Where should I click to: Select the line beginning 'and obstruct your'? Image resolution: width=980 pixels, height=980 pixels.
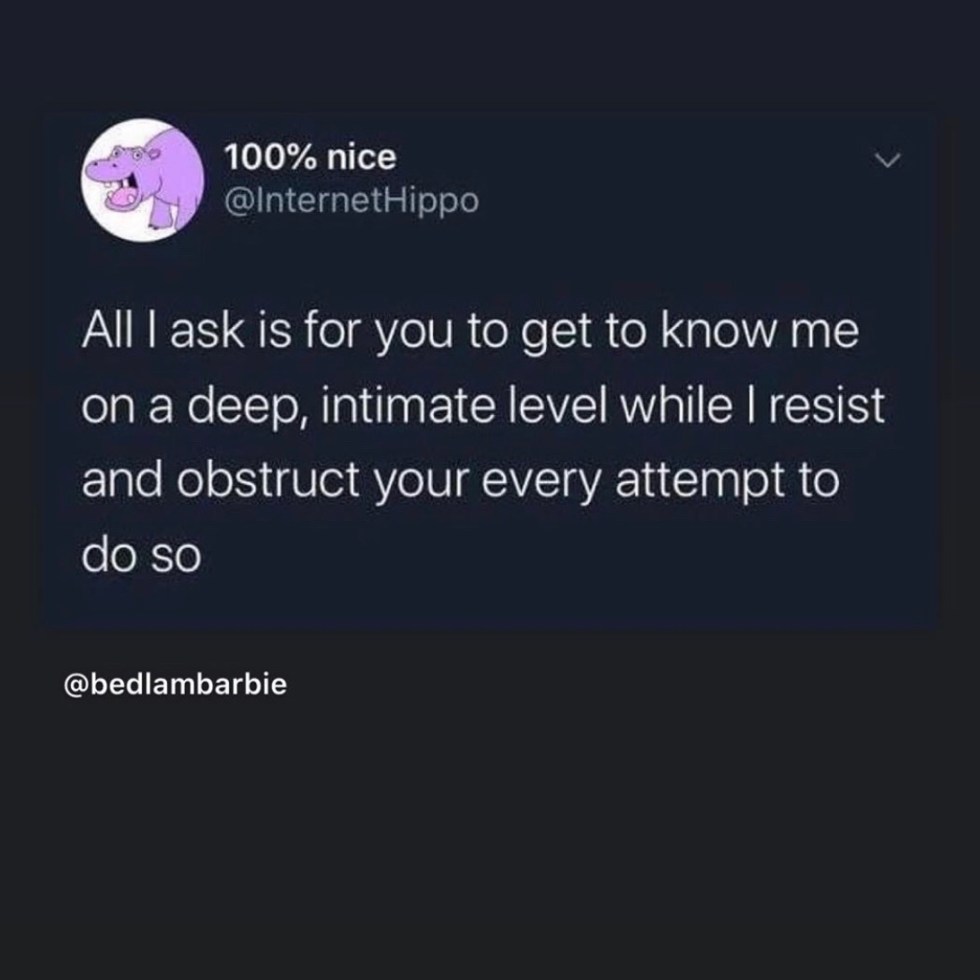click(x=461, y=481)
